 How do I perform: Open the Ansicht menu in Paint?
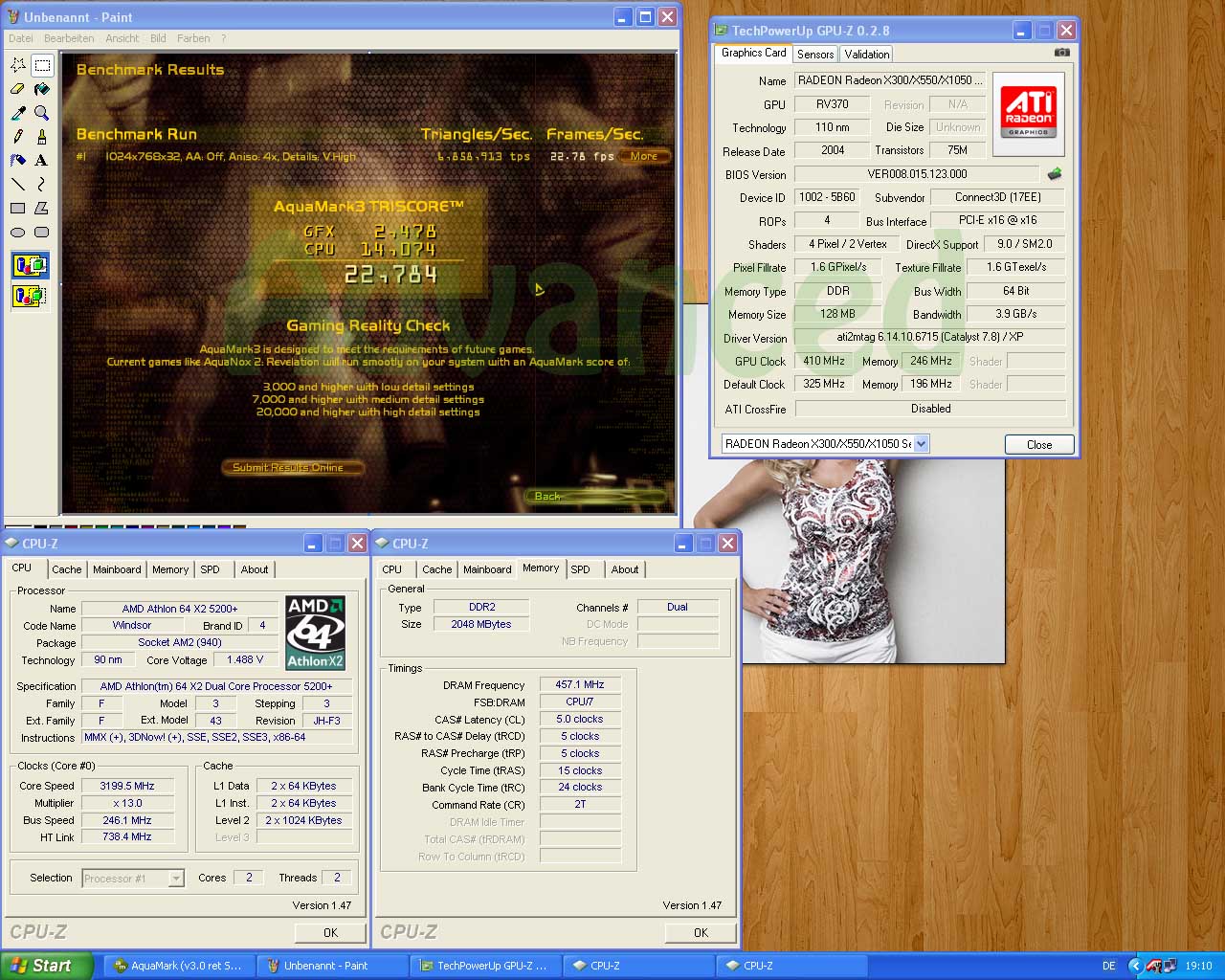[122, 38]
